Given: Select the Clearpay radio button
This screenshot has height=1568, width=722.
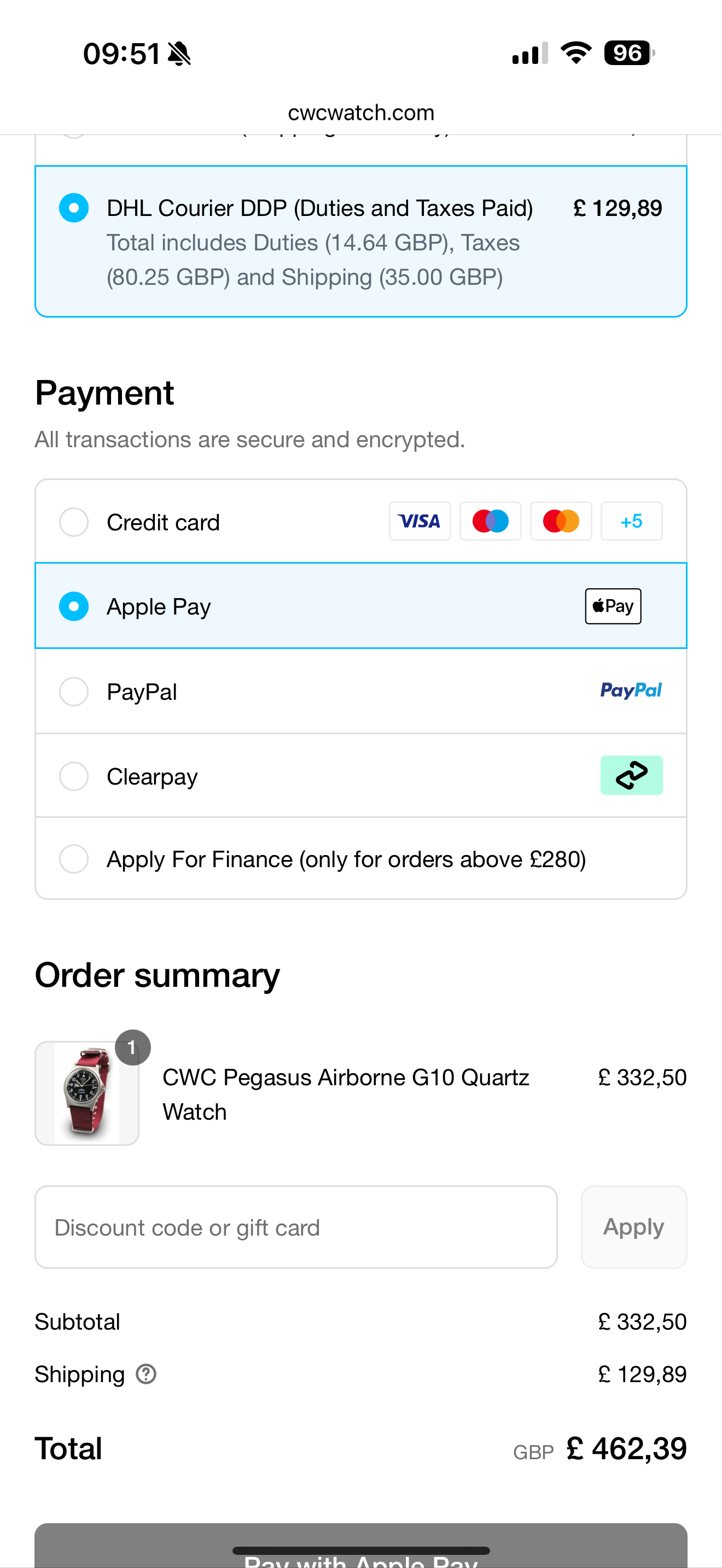Looking at the screenshot, I should pyautogui.click(x=74, y=776).
